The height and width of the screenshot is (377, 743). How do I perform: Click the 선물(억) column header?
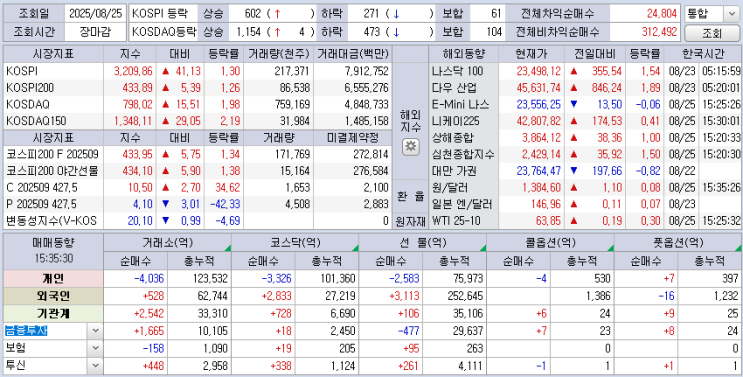tap(423, 243)
